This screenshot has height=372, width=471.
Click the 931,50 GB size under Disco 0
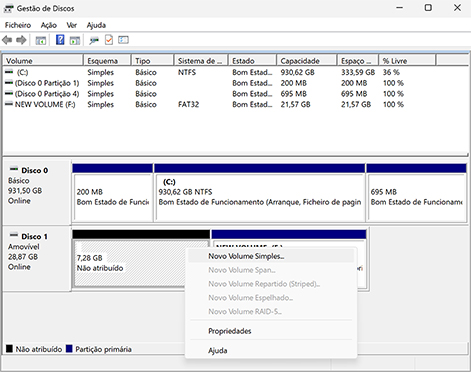[25, 190]
